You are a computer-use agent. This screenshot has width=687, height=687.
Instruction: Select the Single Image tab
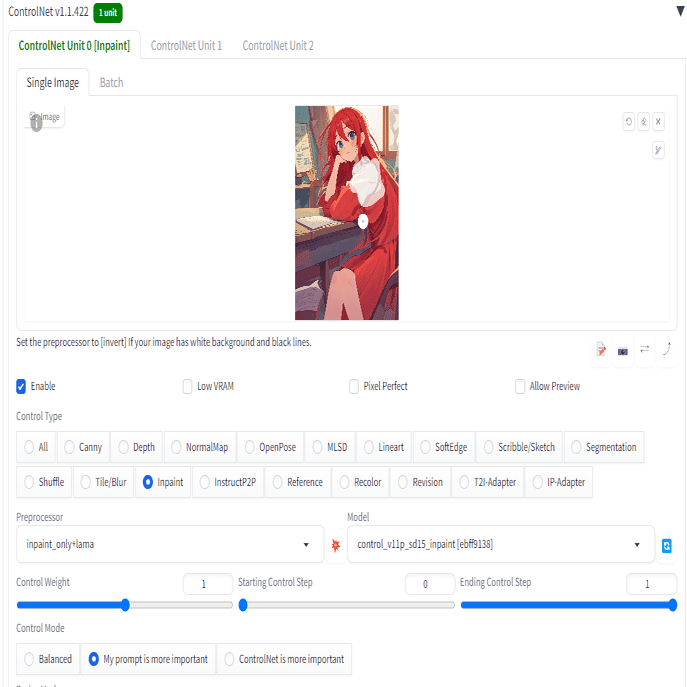tap(53, 83)
